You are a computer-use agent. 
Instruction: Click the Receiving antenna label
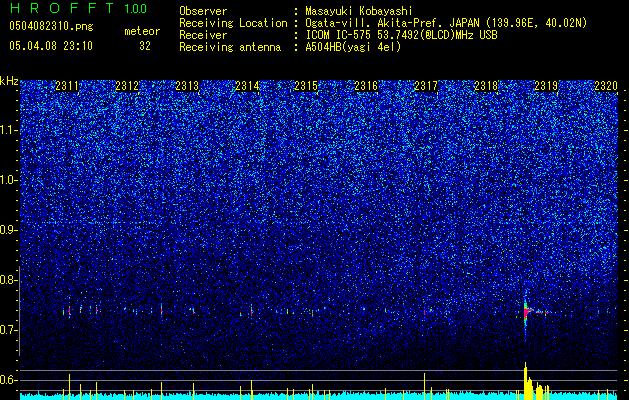(x=230, y=47)
